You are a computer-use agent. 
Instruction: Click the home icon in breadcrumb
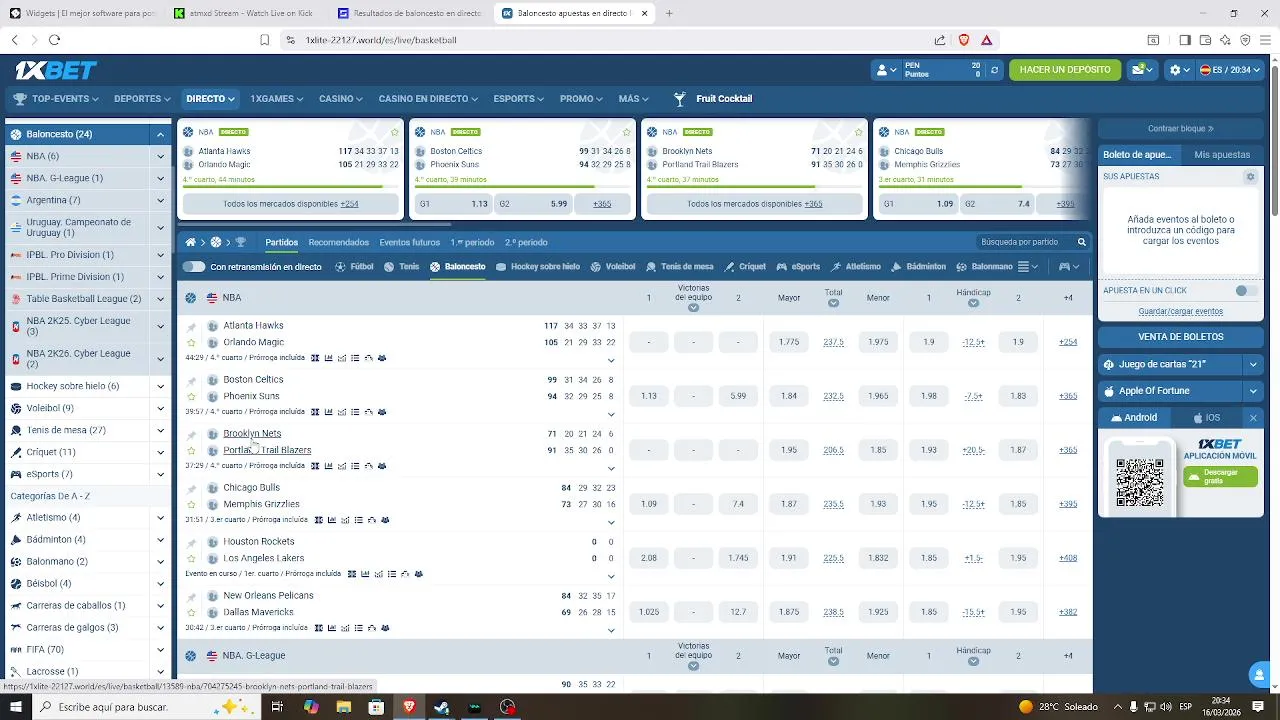[191, 242]
